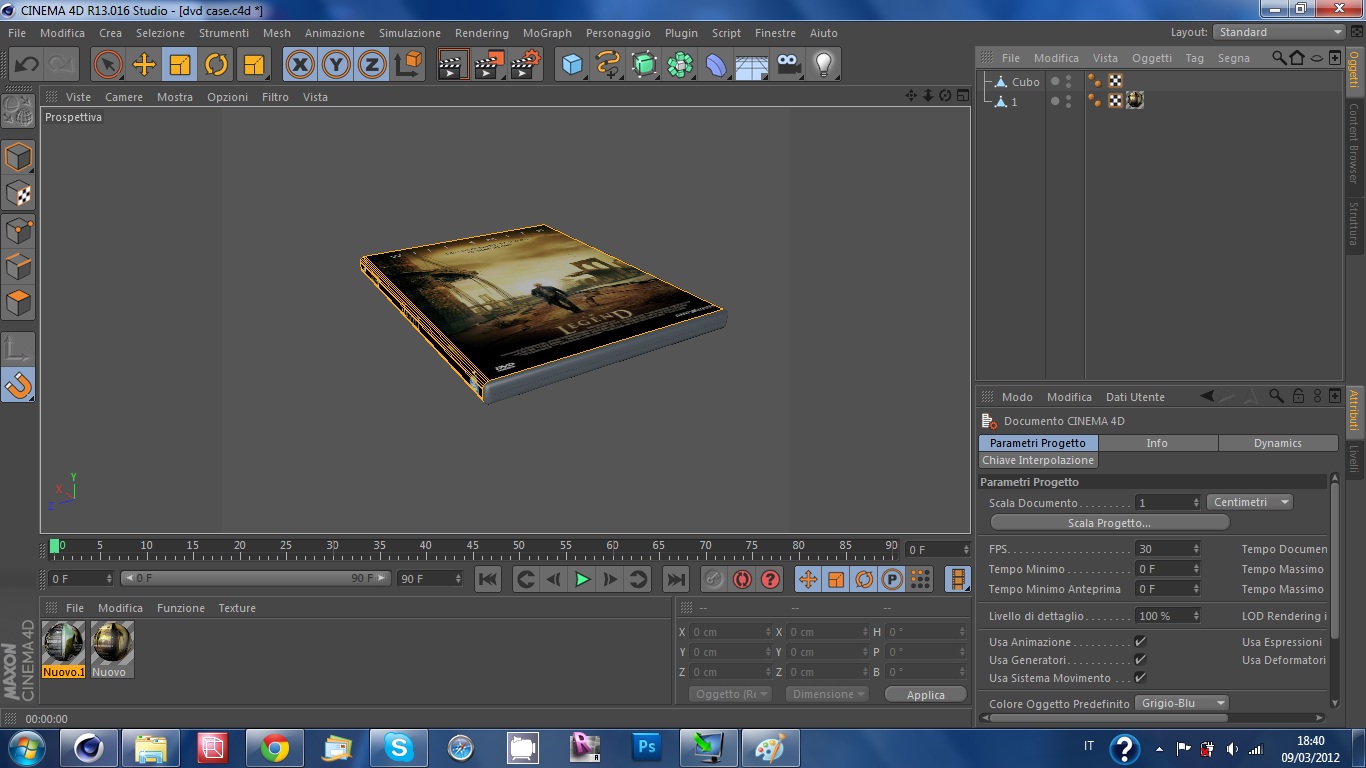
Task: Add a camera object
Action: point(788,65)
